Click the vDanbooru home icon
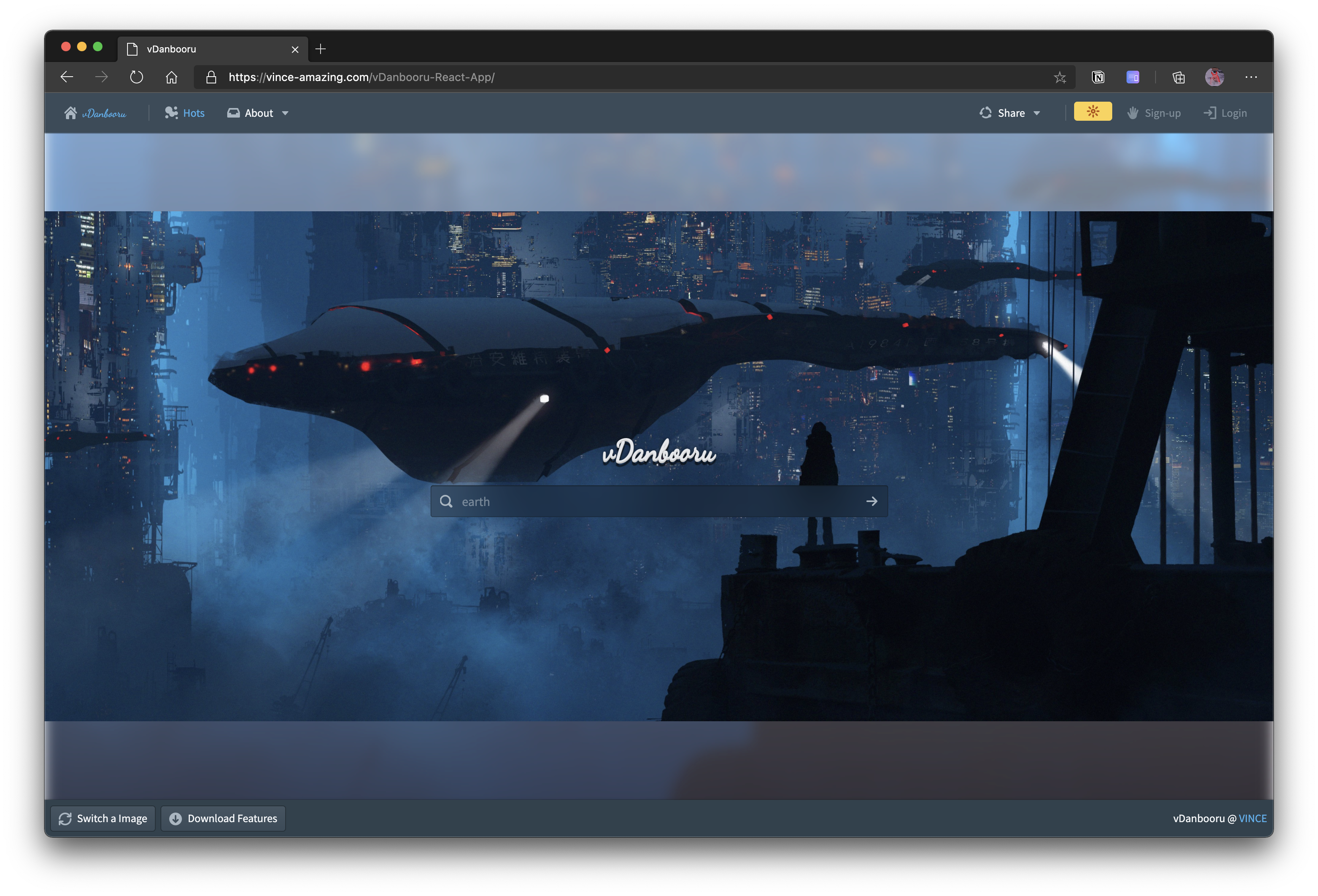Screen dimensions: 1318x896 70,113
